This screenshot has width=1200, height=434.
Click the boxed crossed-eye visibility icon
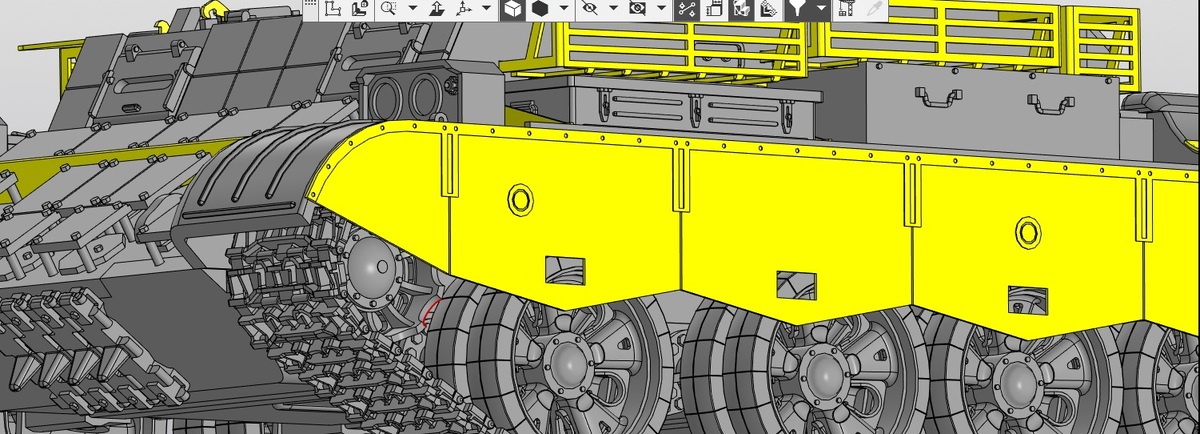(637, 9)
